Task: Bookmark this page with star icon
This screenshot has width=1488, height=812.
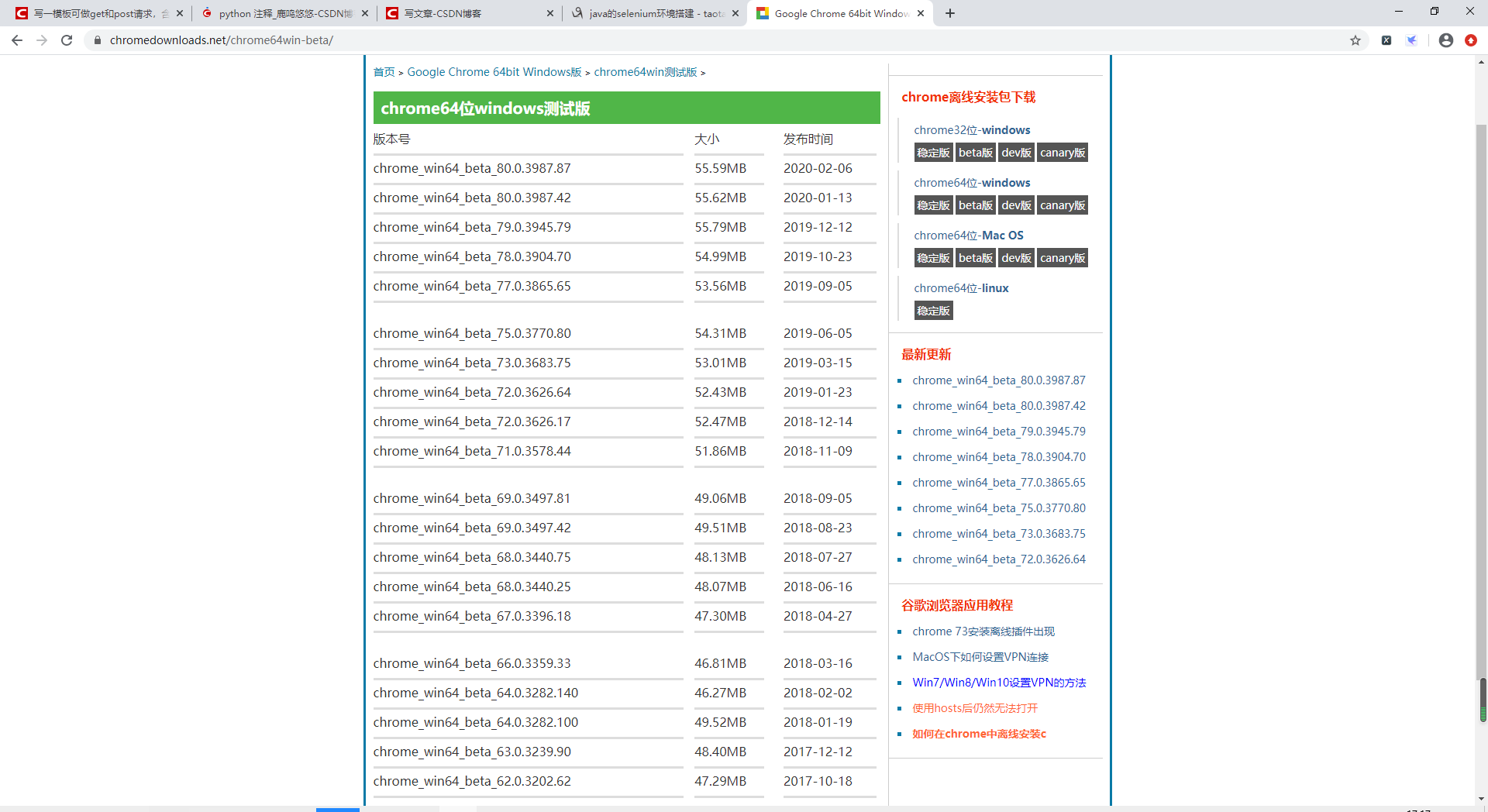Action: [1355, 40]
